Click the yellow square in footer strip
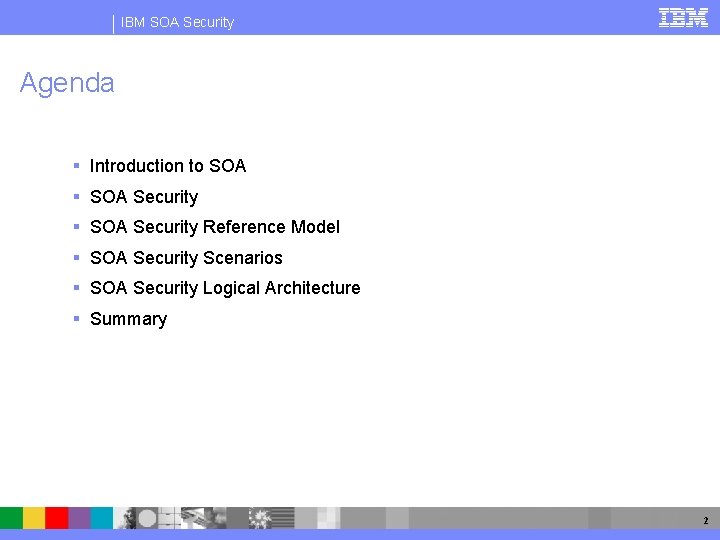720x540 pixels. (x=34, y=518)
